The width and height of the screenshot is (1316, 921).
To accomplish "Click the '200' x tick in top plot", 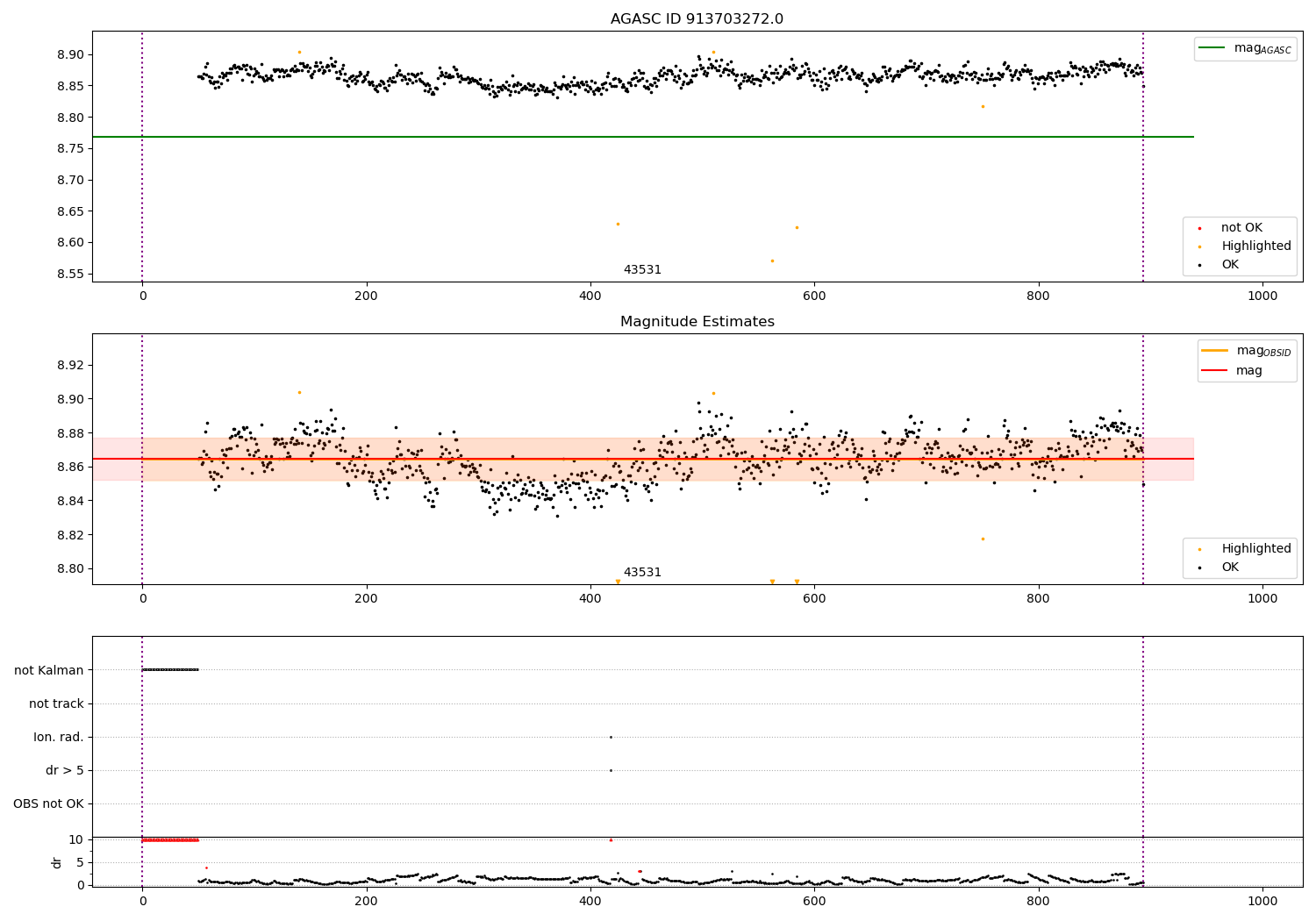I will click(x=366, y=296).
